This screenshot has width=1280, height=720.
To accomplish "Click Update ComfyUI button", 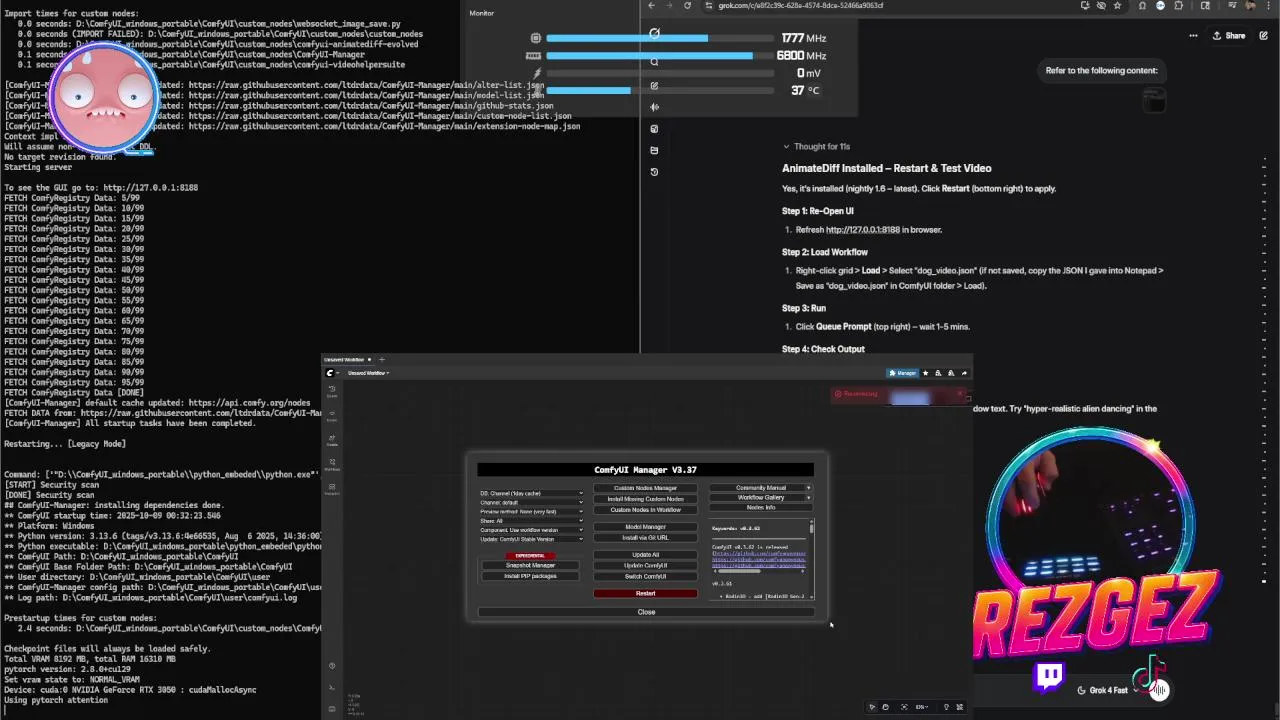I will pyautogui.click(x=645, y=566).
